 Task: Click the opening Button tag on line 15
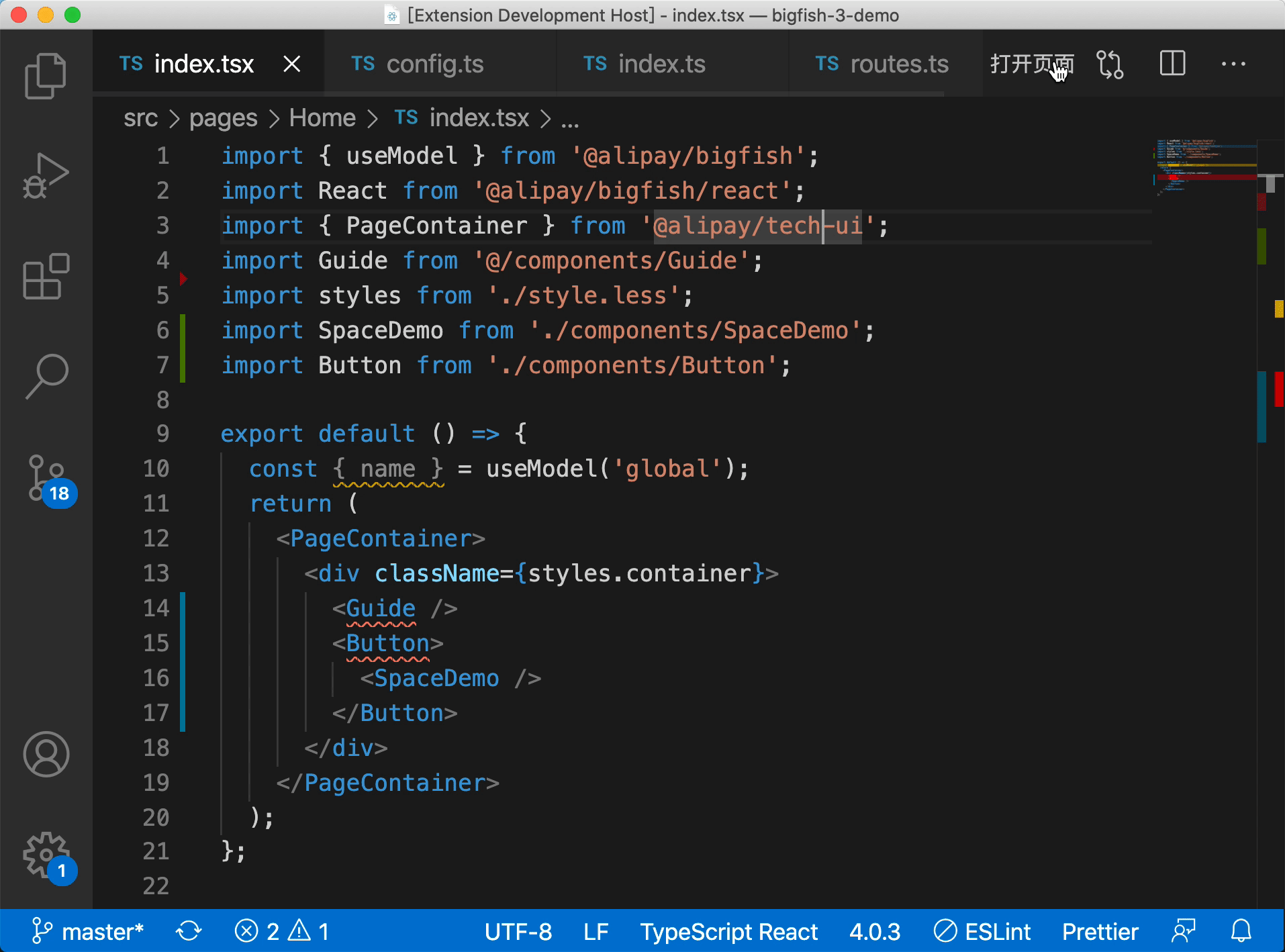[387, 643]
